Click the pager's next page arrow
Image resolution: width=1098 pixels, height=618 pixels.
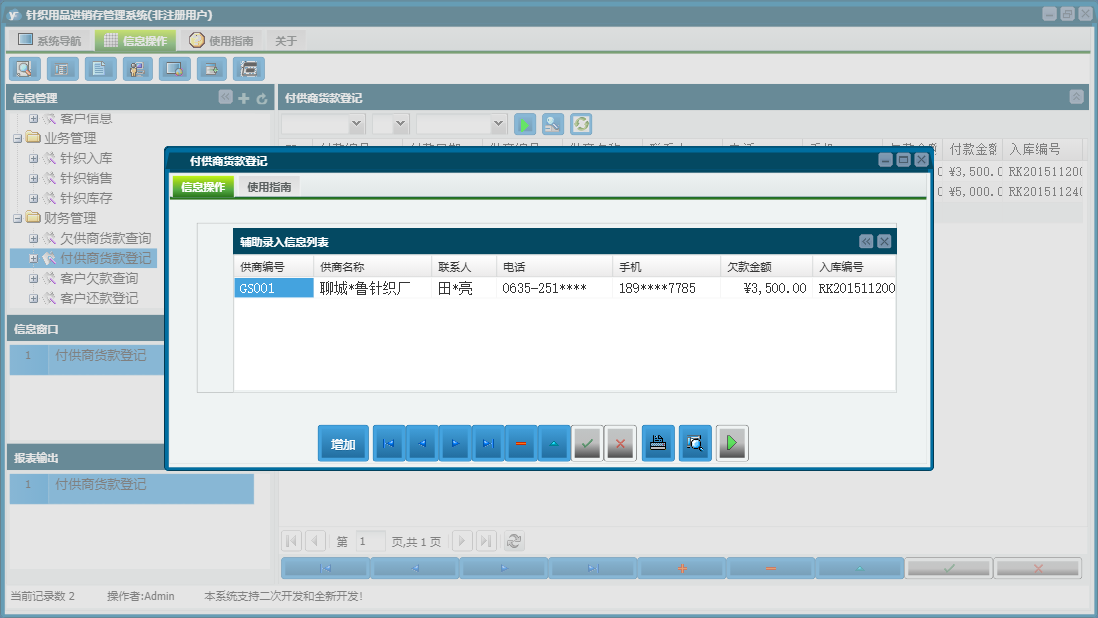point(462,541)
